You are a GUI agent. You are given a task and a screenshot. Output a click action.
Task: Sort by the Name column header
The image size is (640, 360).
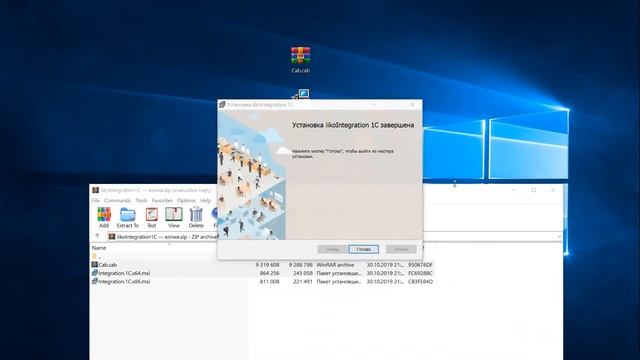coord(99,248)
